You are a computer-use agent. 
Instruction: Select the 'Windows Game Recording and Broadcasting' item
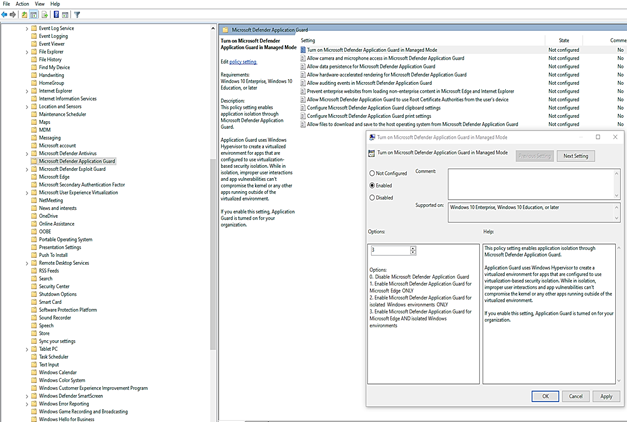pos(83,412)
